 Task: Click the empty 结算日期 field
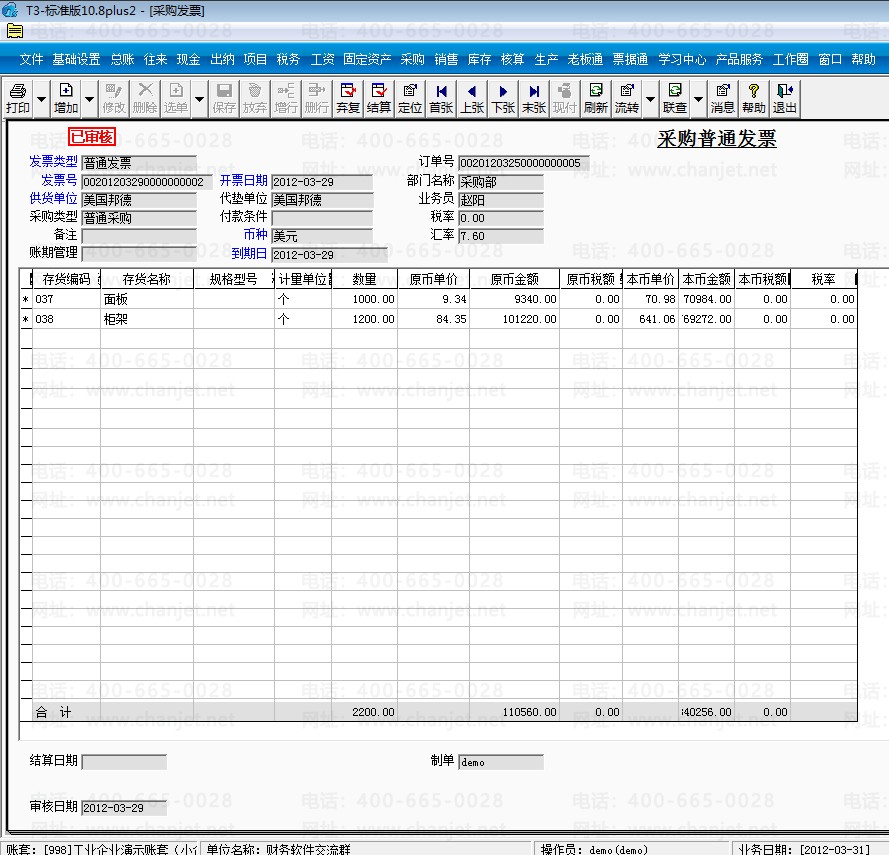pyautogui.click(x=124, y=761)
